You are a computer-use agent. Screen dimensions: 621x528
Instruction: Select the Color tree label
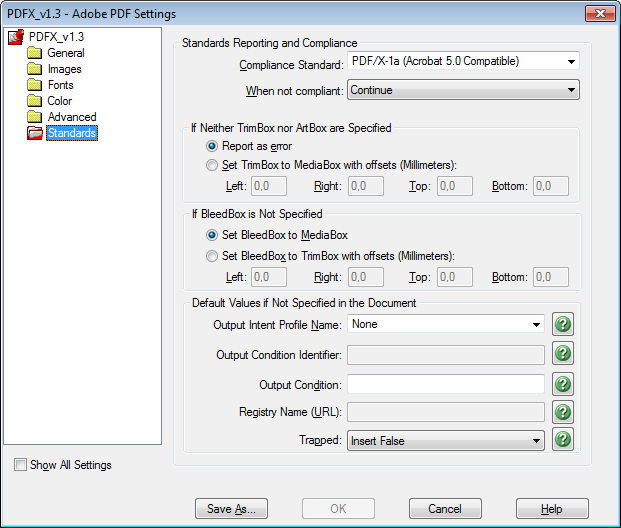tap(60, 101)
